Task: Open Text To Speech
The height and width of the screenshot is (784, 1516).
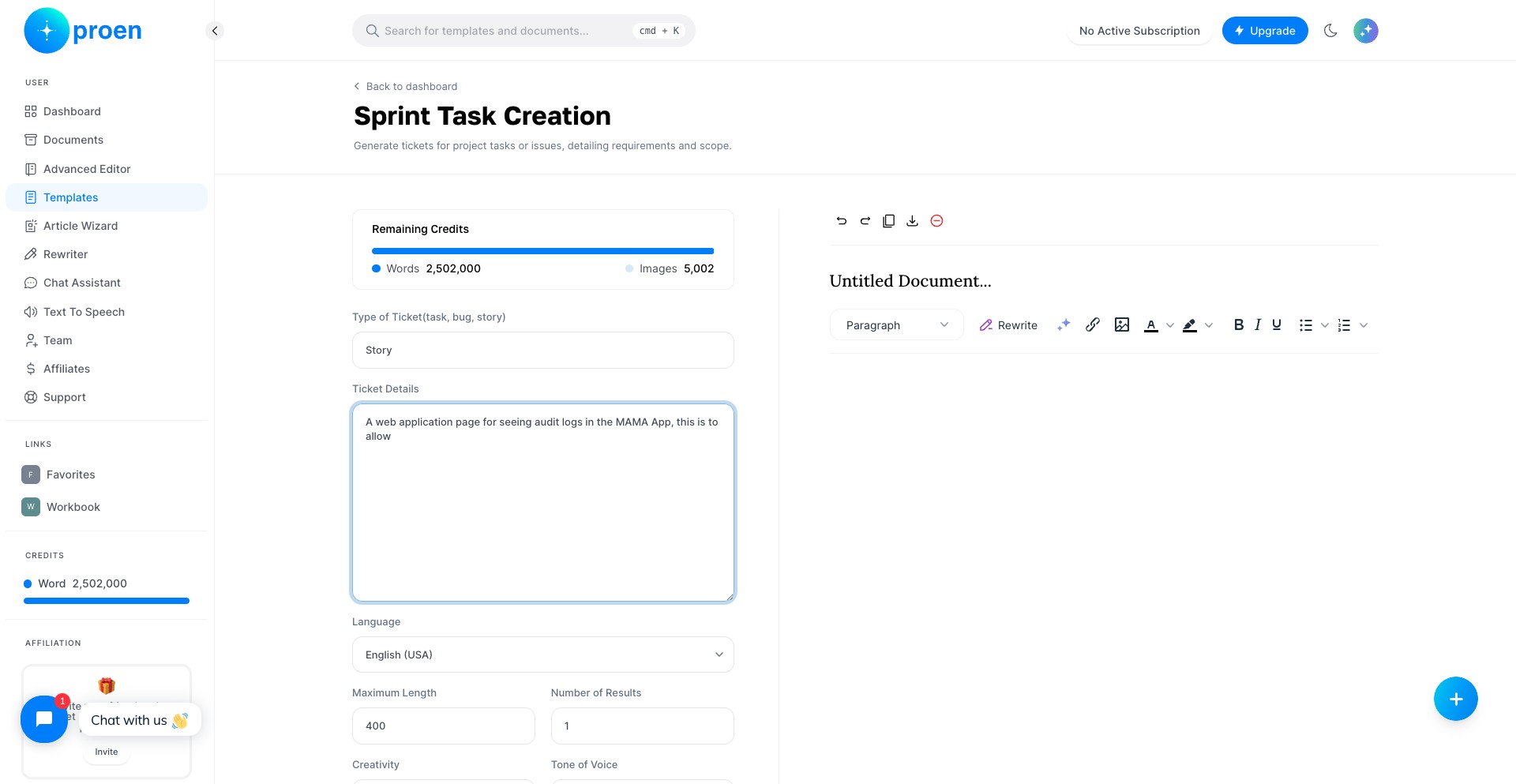Action: (x=107, y=312)
